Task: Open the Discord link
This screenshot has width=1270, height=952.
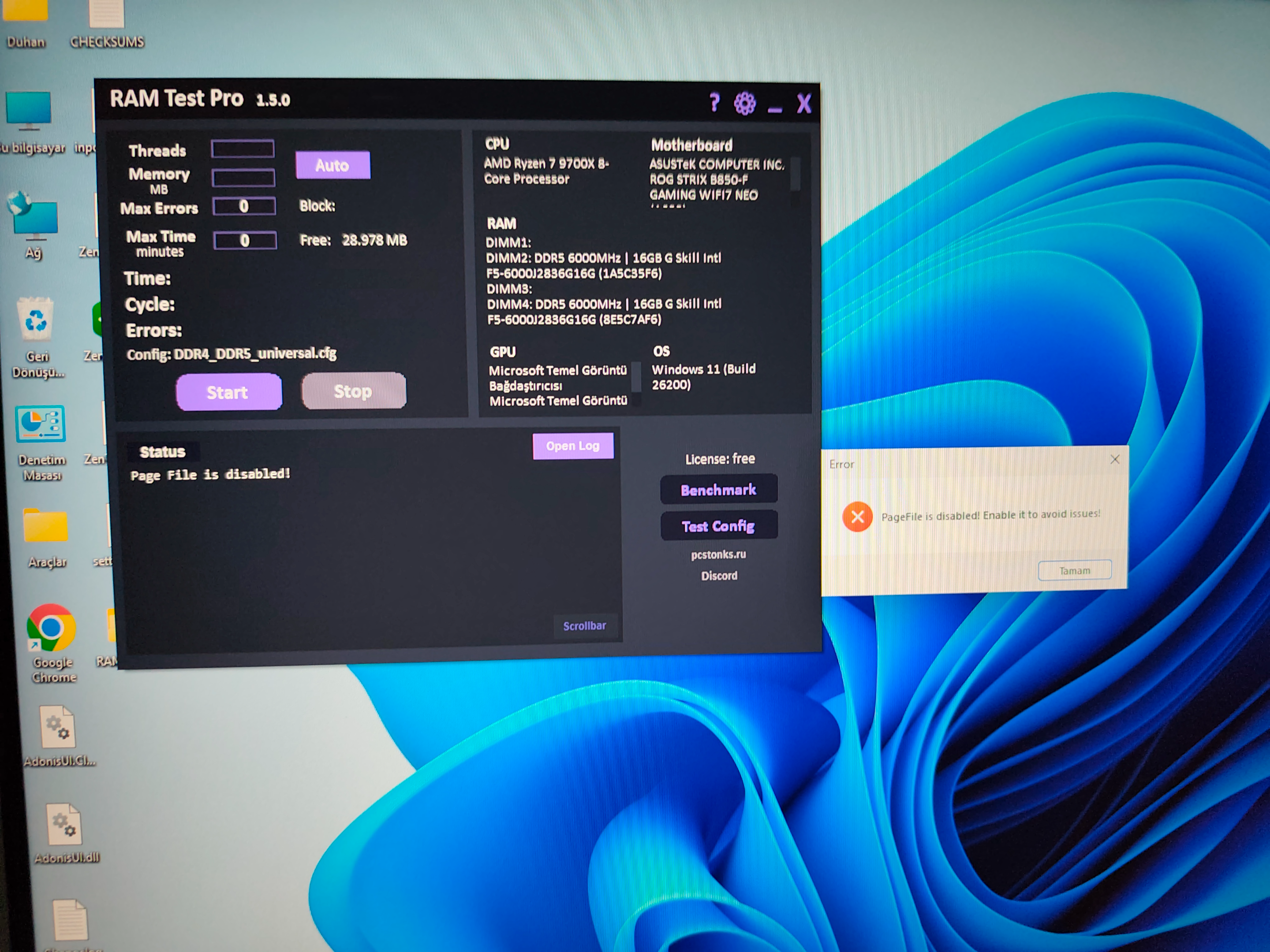Action: pos(719,576)
